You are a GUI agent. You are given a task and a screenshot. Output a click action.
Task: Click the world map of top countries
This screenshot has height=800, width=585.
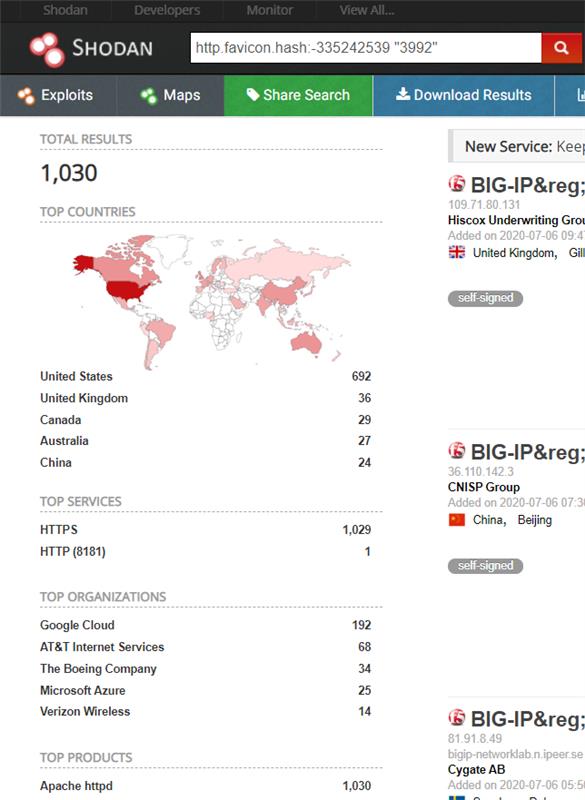click(211, 301)
